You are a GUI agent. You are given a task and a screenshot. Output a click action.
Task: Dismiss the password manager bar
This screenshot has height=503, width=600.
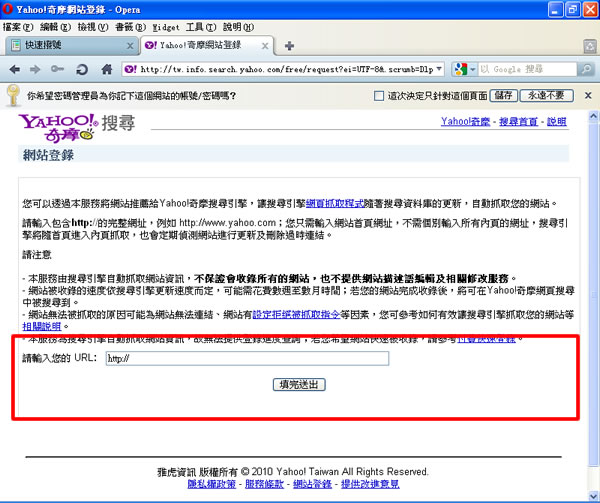588,96
